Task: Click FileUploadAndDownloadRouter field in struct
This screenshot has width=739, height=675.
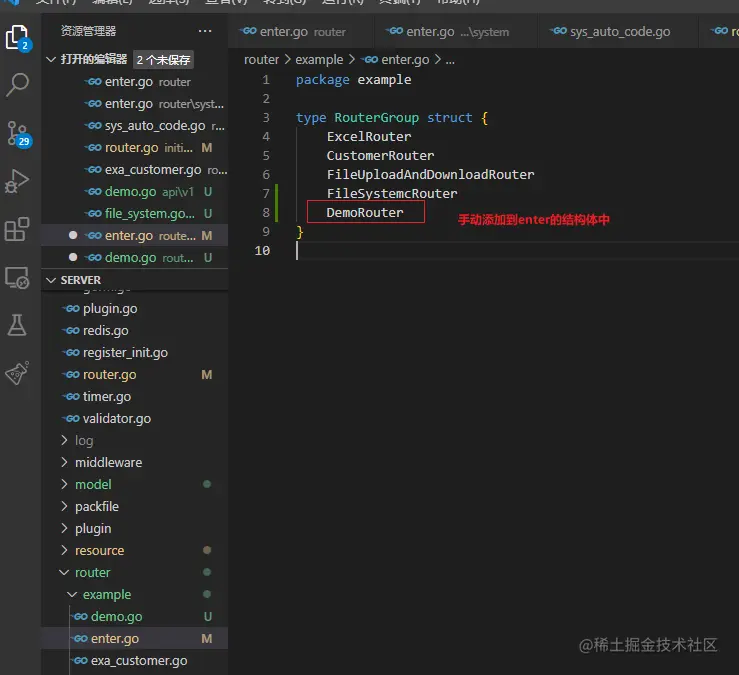Action: 430,175
